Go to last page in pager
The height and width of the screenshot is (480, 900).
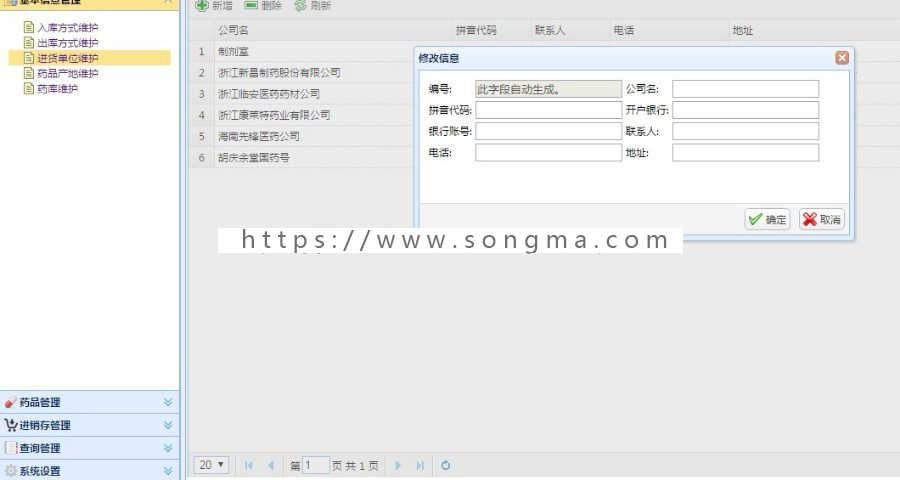(x=420, y=465)
